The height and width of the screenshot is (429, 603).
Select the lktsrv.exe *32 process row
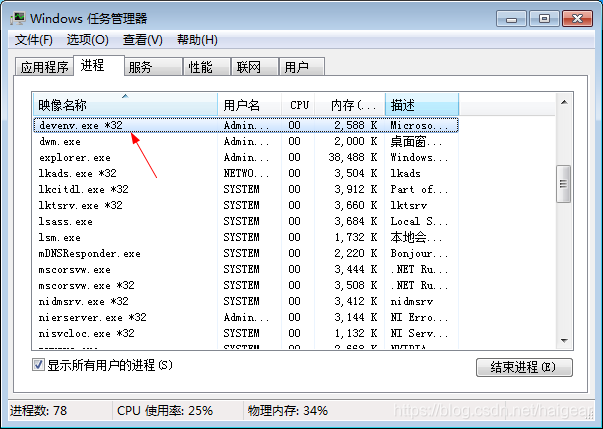click(246, 205)
